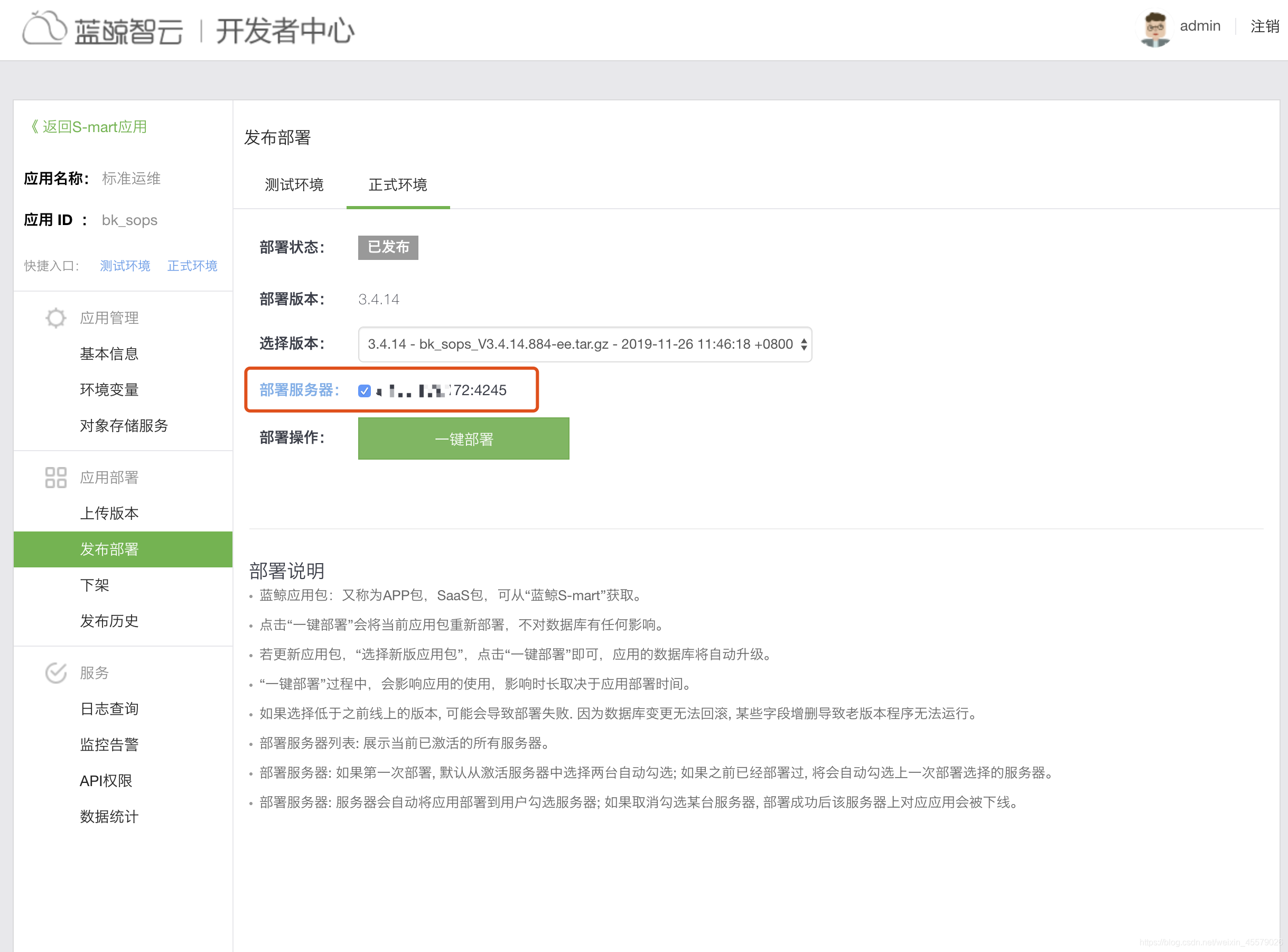Open 日志查询 under 服务
Viewport: 1288px width, 952px height.
click(x=109, y=708)
